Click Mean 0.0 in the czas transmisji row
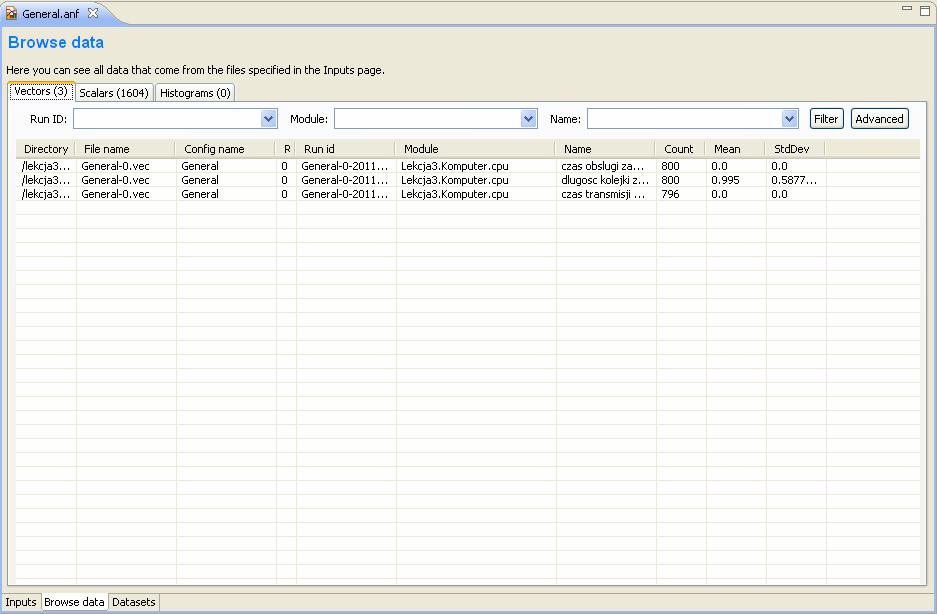The height and width of the screenshot is (614, 937). click(x=719, y=194)
